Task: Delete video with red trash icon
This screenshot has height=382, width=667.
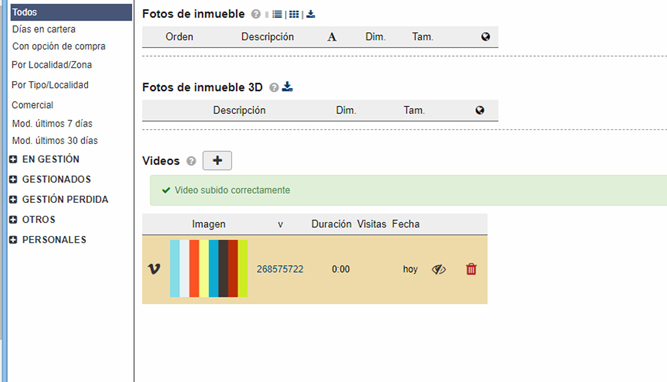Action: tap(471, 269)
